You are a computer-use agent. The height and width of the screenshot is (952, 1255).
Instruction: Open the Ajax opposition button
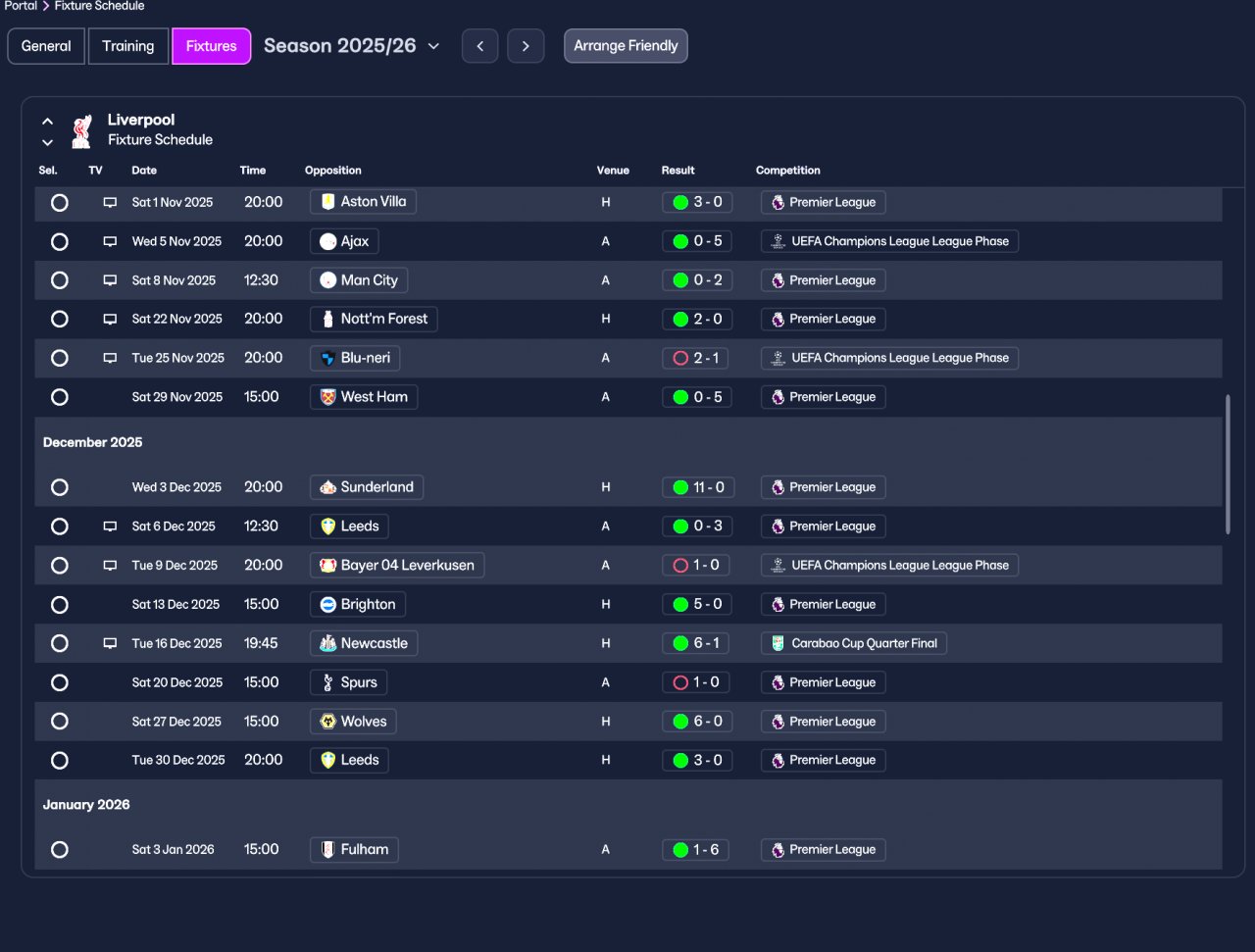(x=344, y=241)
